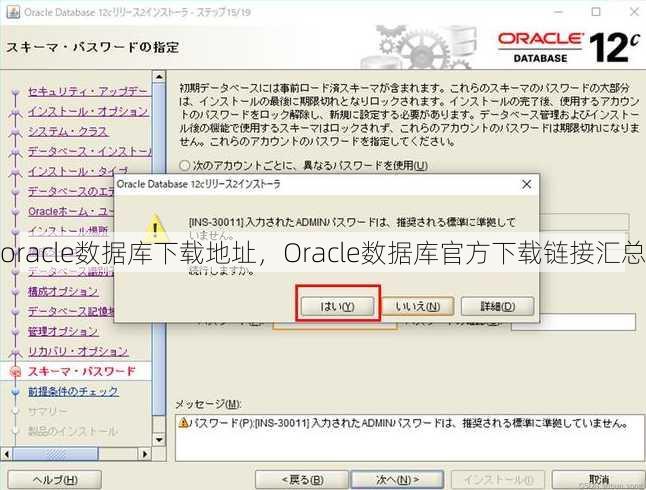Screen dimensions: 646x490
Task: Open the セキュリティ・アップデート step link
Action: 87,91
